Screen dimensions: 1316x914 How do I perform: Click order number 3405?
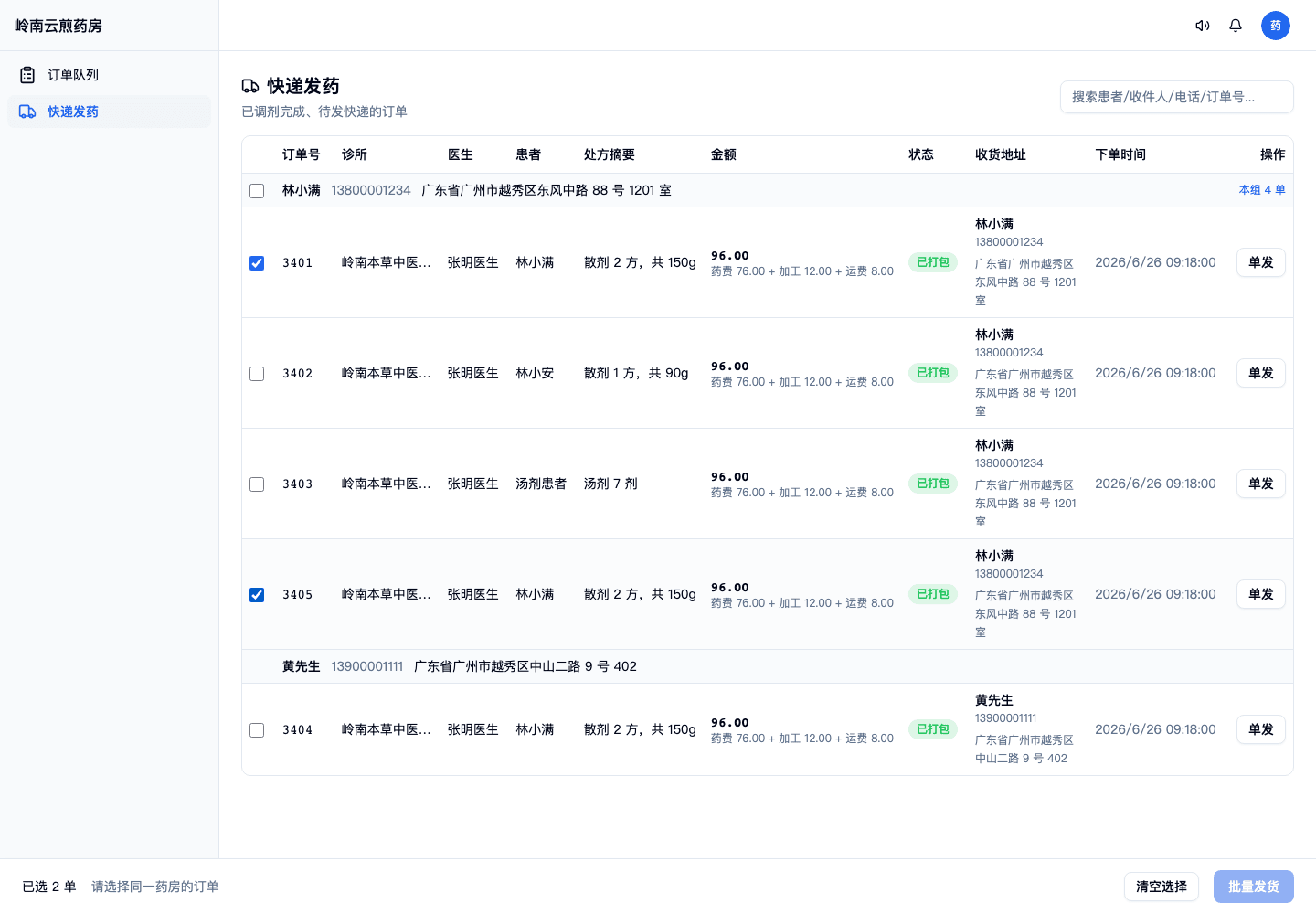pos(298,595)
